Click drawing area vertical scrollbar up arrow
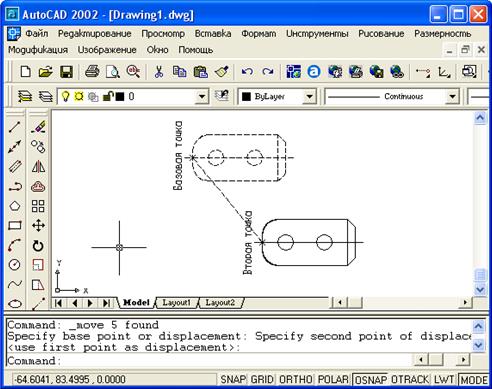Viewport: 492px width, 389px height. click(x=480, y=118)
